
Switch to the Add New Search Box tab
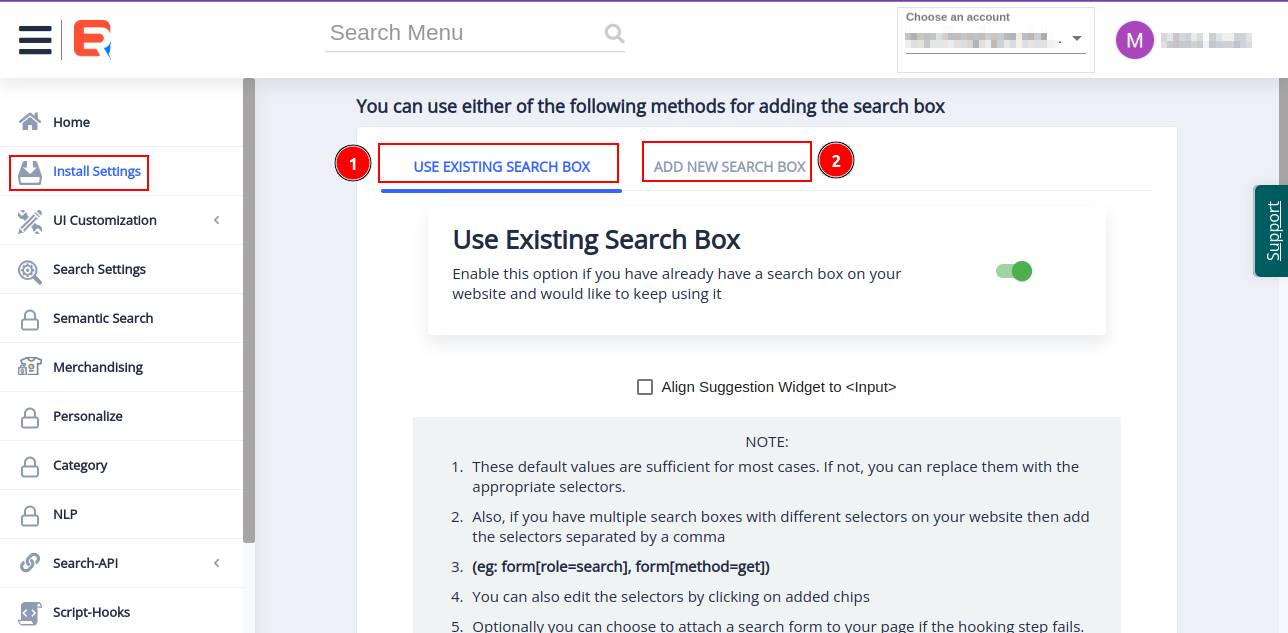(729, 167)
